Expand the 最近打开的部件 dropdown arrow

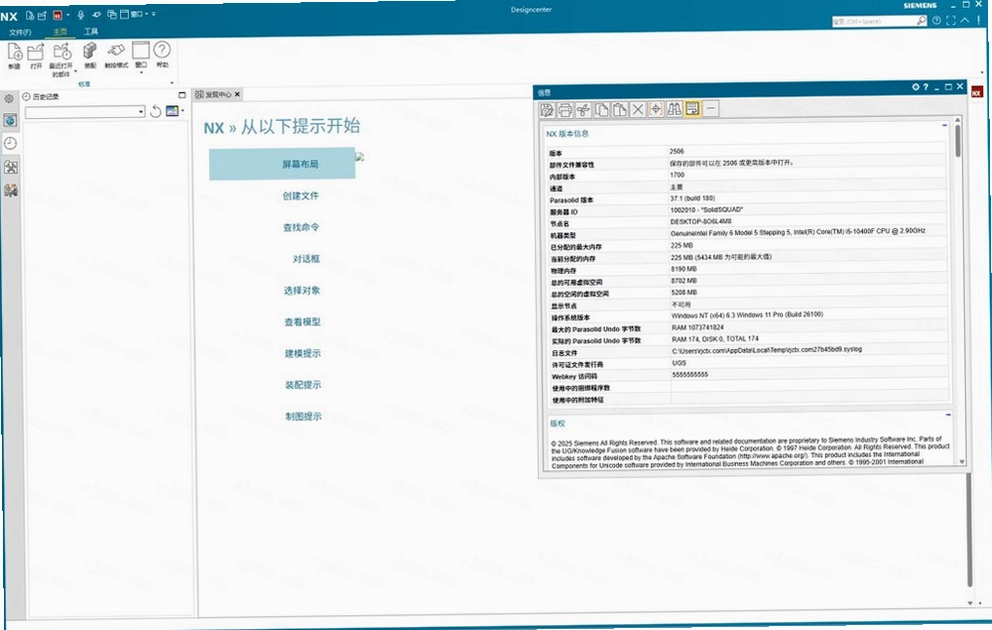pos(75,71)
